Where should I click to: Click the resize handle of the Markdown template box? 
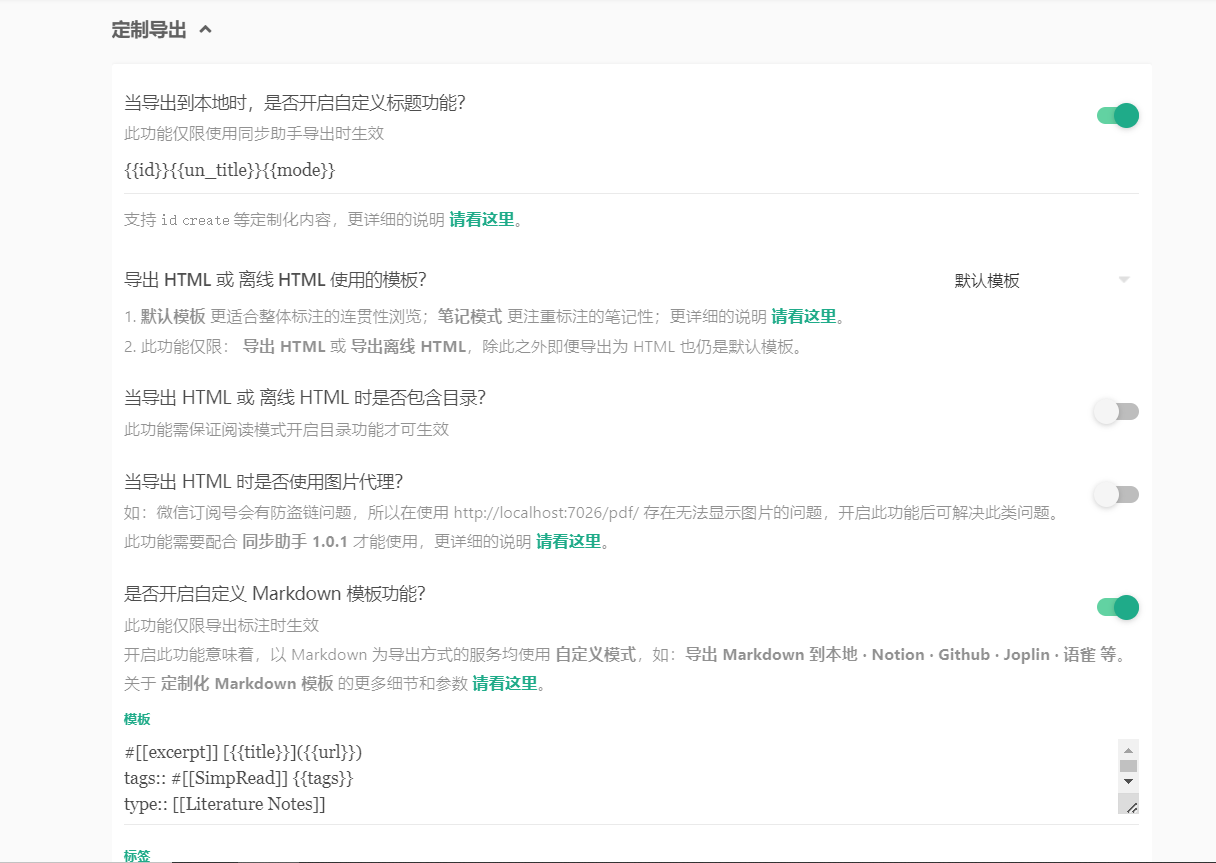point(1131,804)
